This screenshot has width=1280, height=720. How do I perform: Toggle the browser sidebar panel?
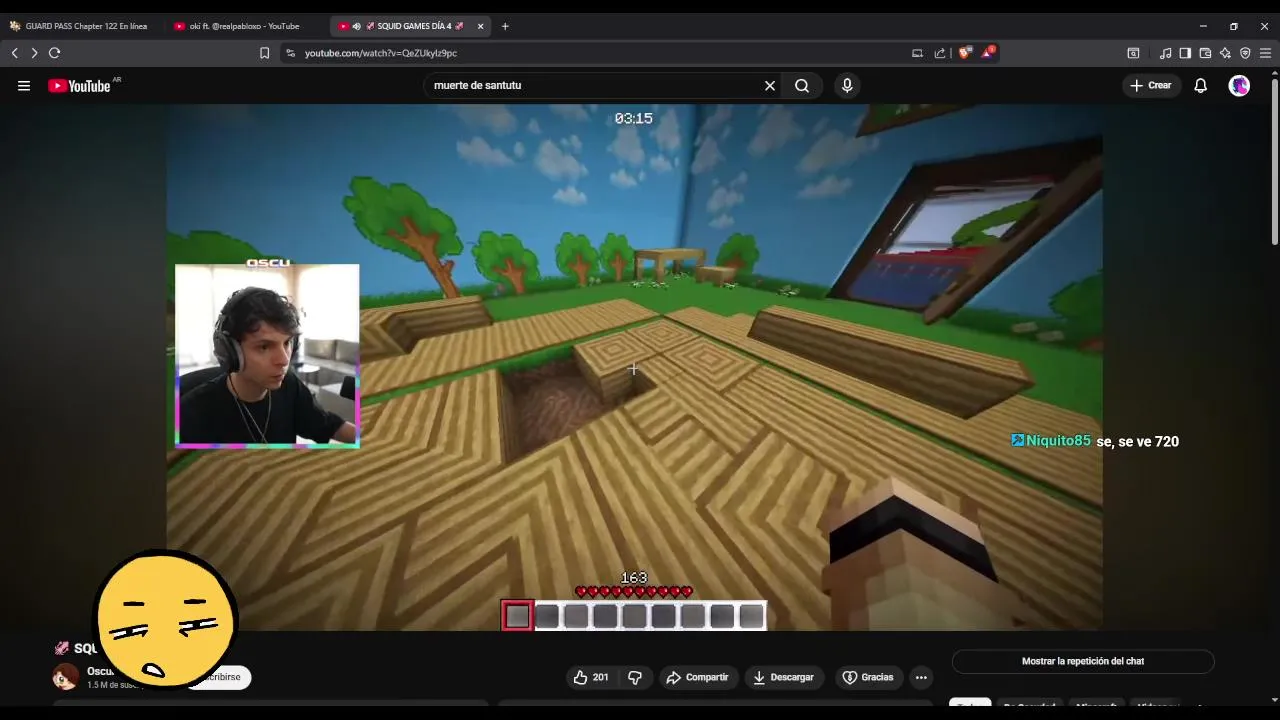[1185, 53]
